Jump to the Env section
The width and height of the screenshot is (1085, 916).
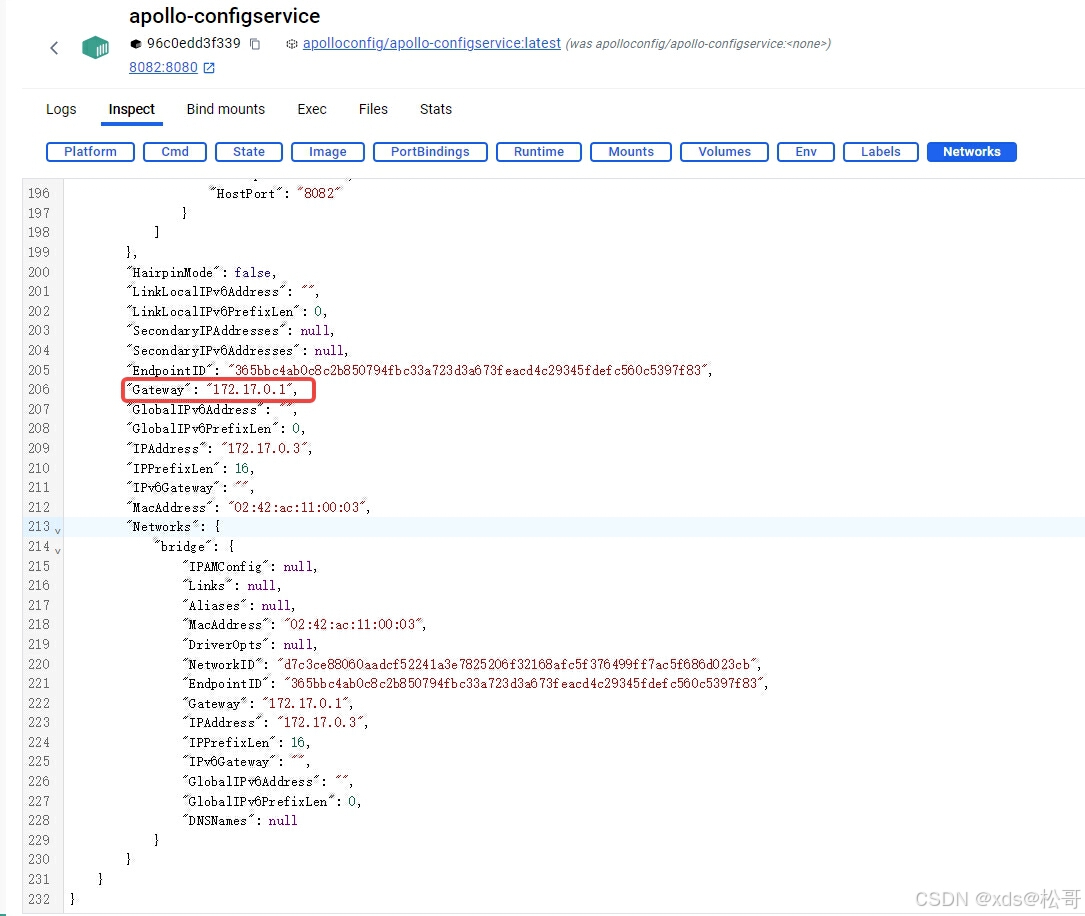coord(806,152)
